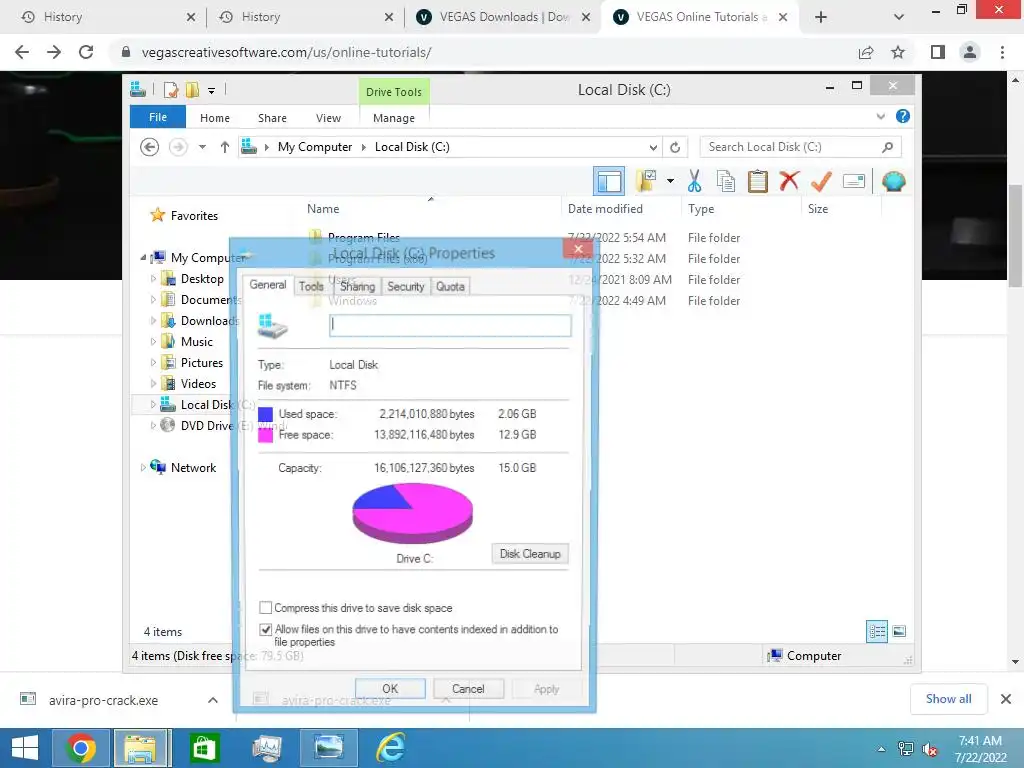Screen dimensions: 1024x768
Task: Uncheck Allow files to have contents indexed
Action: [265, 630]
